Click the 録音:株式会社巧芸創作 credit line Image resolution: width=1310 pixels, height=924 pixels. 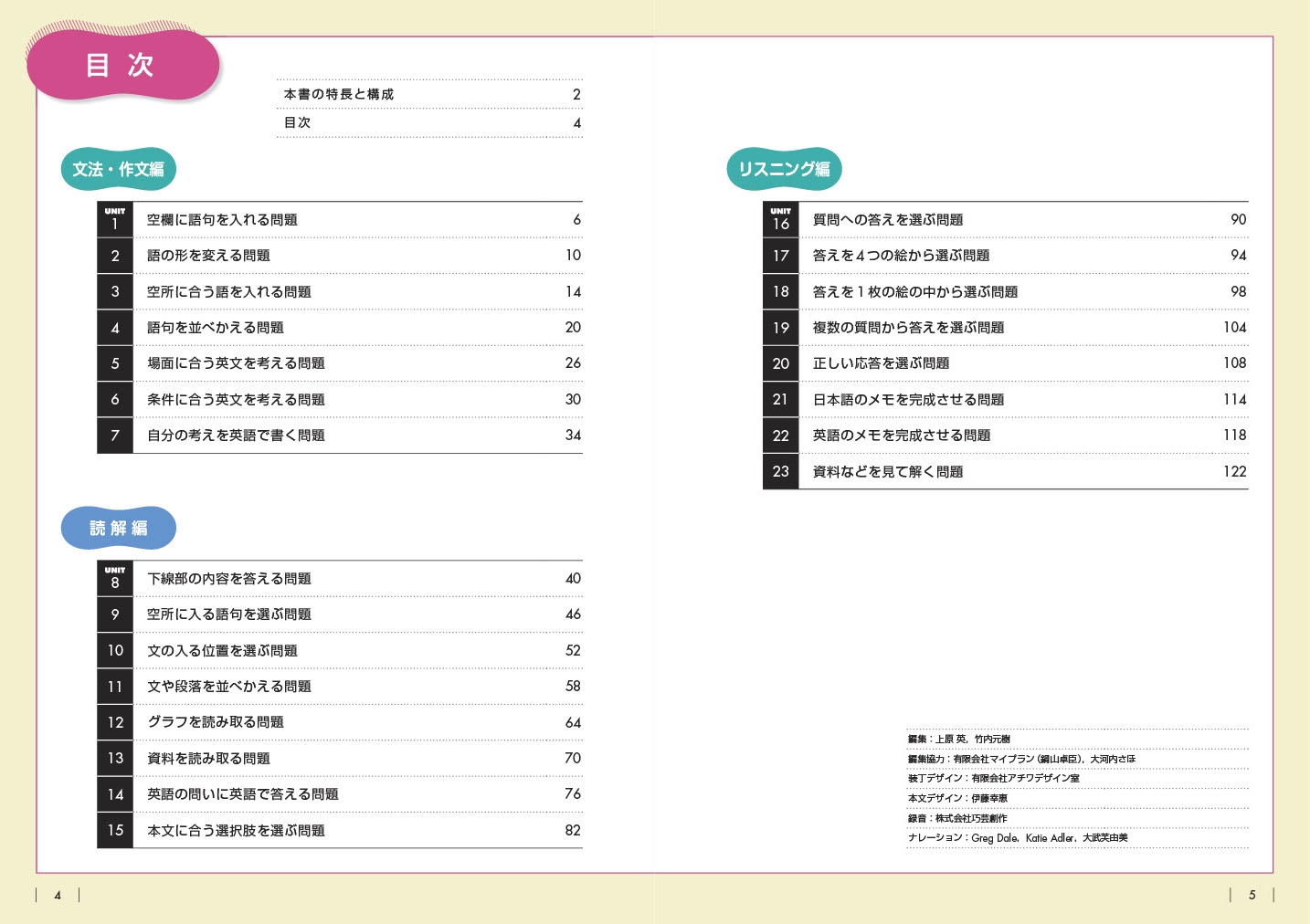957,818
